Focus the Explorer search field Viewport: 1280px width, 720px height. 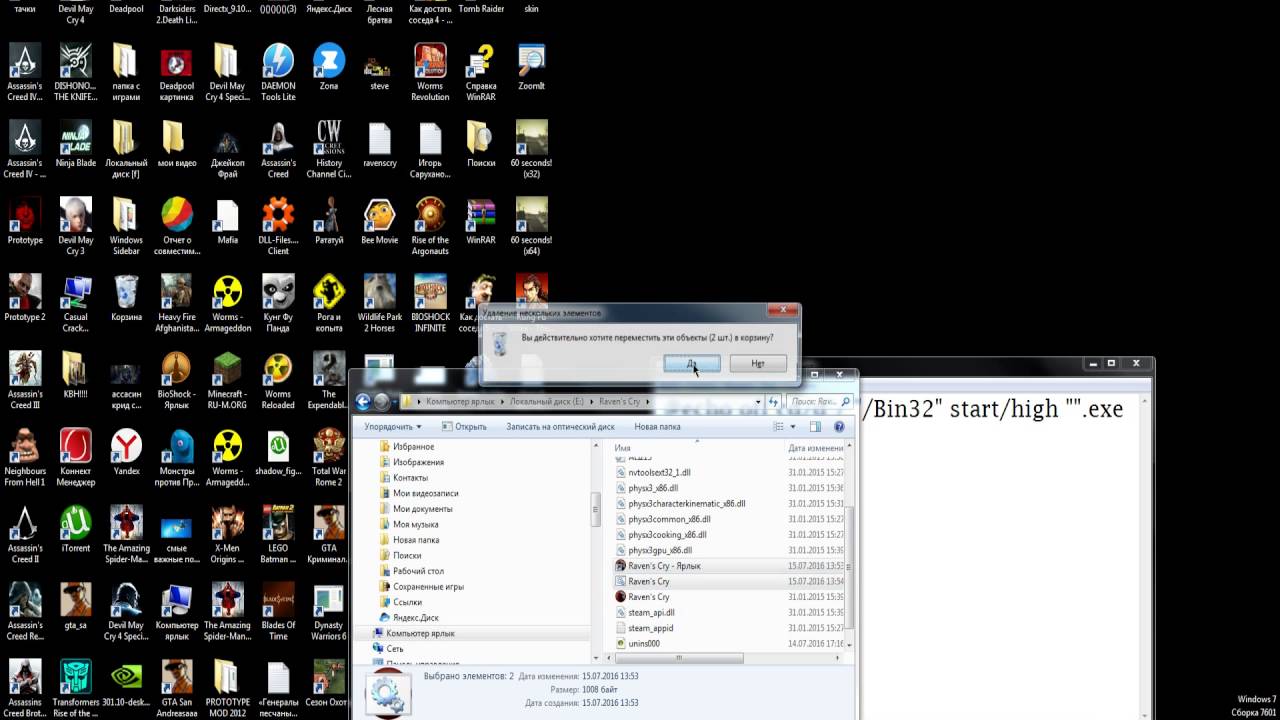(x=820, y=402)
